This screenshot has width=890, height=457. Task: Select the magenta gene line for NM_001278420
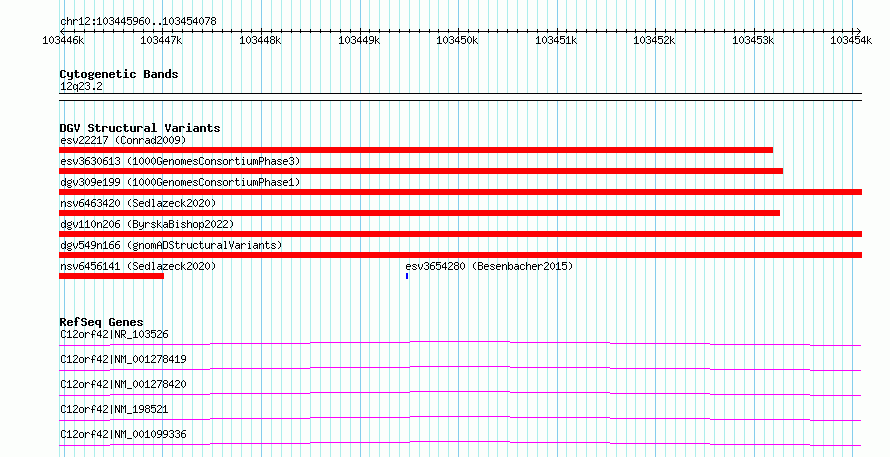tap(460, 393)
